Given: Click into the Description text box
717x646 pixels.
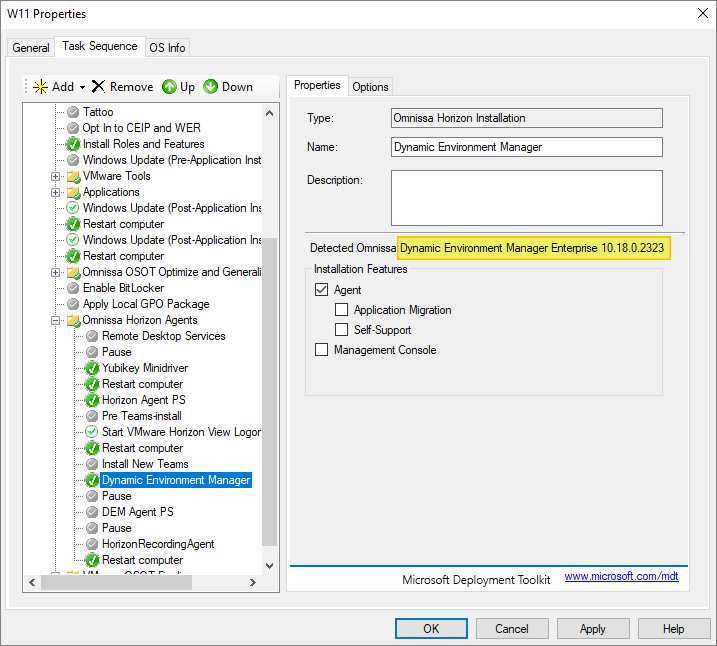Looking at the screenshot, I should coord(526,197).
